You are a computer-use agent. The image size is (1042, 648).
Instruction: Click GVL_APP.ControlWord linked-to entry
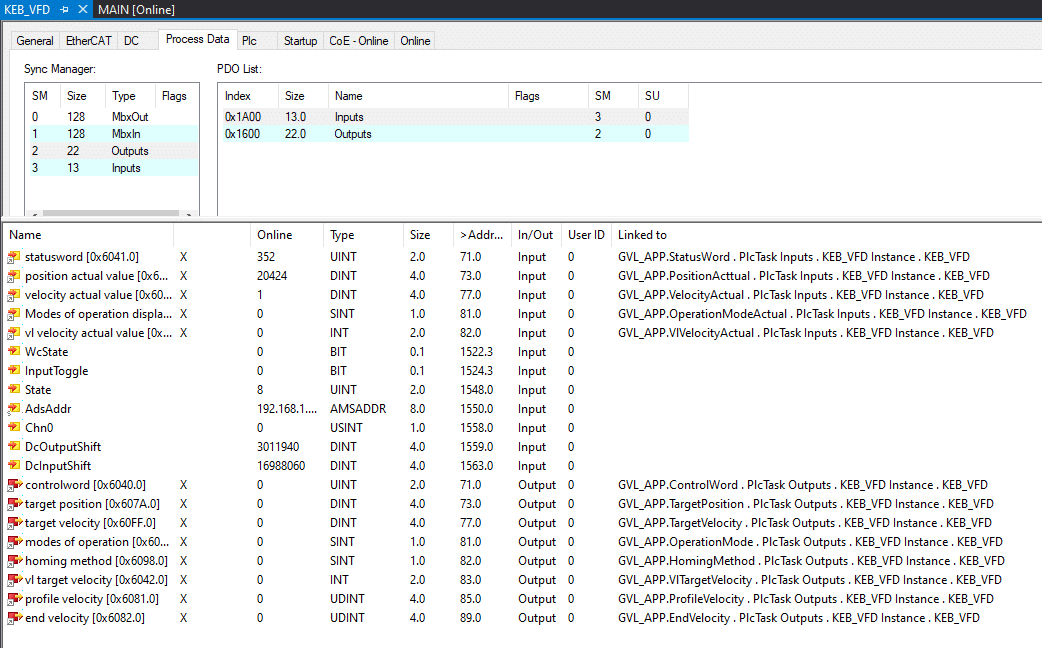(803, 485)
